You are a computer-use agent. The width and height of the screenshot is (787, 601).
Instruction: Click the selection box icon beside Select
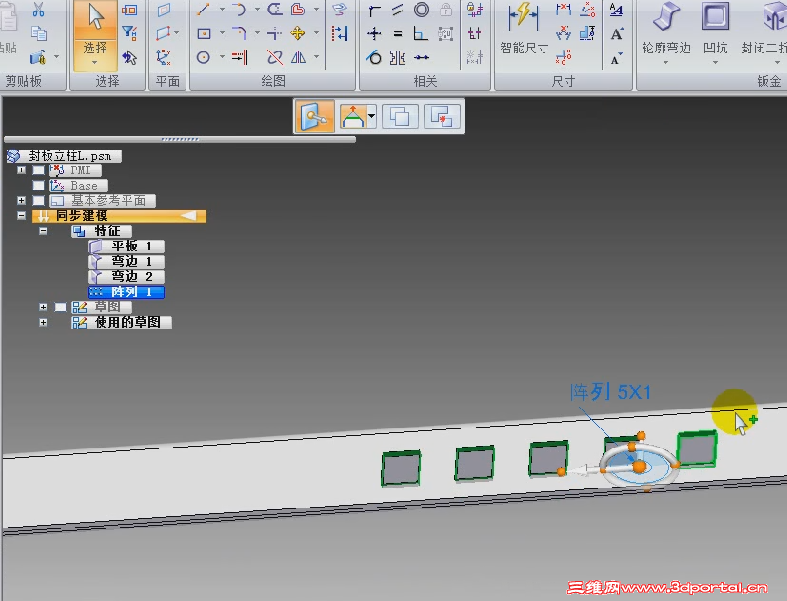click(x=129, y=10)
